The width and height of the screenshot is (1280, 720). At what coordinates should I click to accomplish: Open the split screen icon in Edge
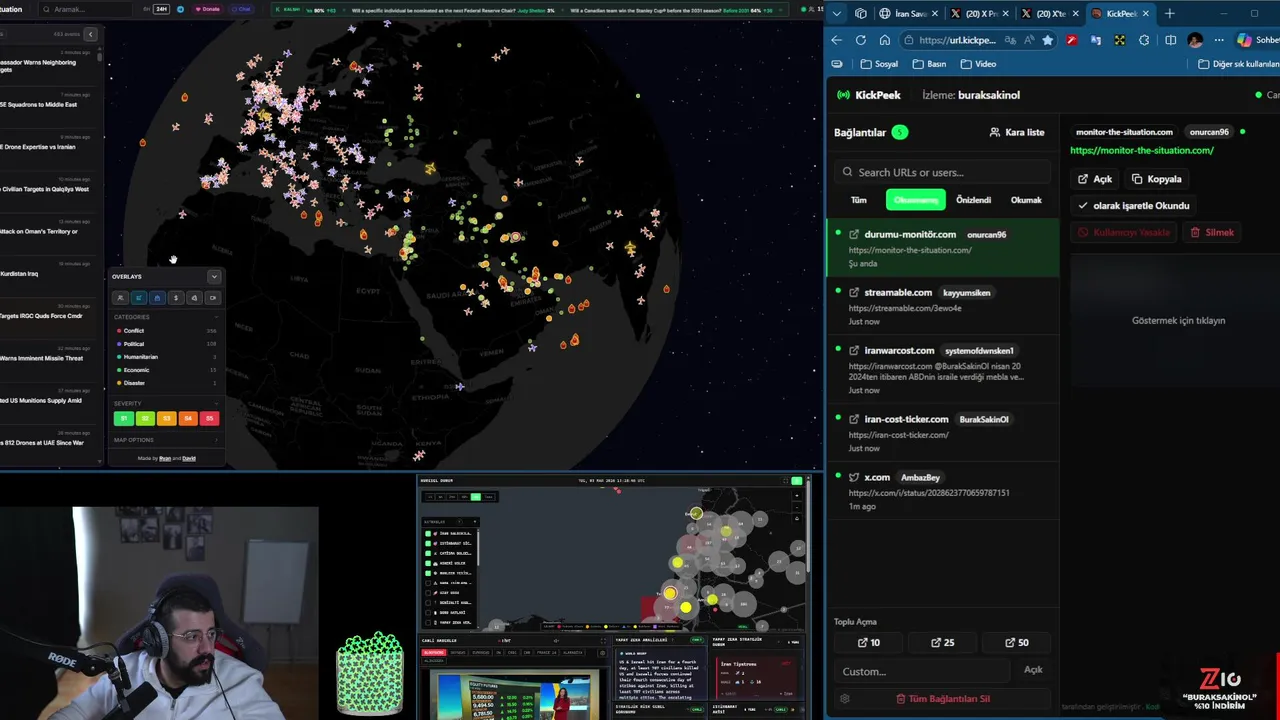tap(1171, 40)
